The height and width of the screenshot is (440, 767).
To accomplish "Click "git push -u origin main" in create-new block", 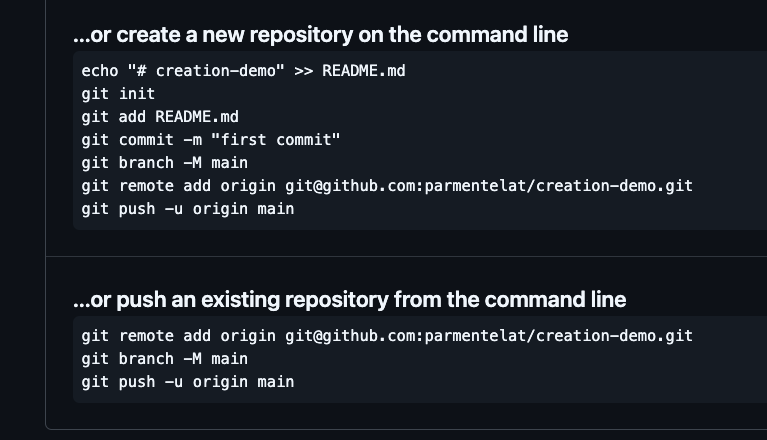I will 188,209.
